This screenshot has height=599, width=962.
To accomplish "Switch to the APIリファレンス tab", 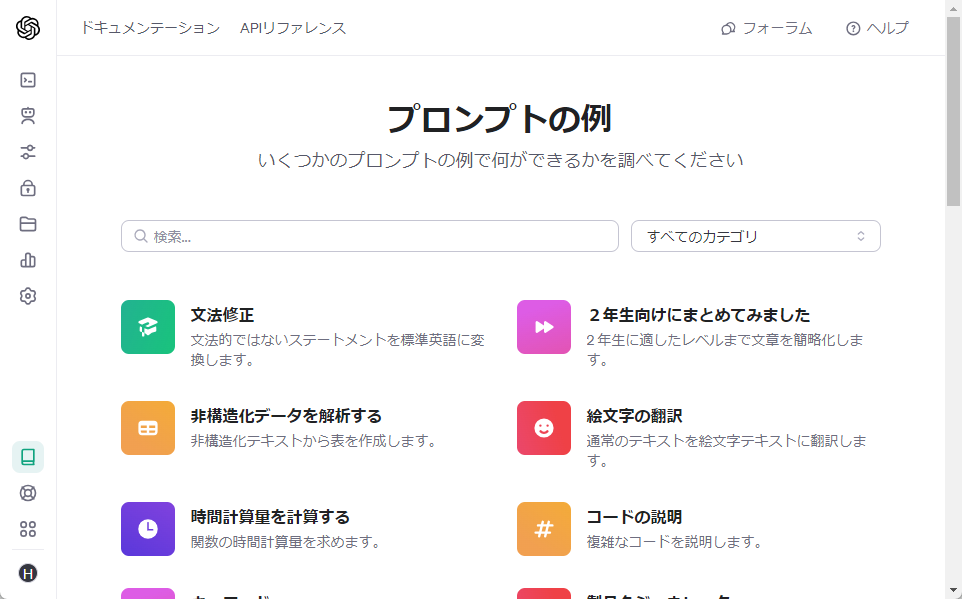I will click(293, 28).
